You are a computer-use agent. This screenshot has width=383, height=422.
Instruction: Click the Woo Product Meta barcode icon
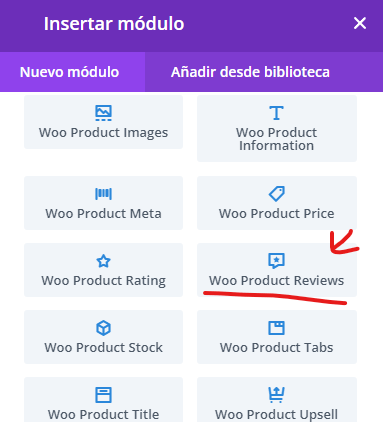pyautogui.click(x=103, y=194)
